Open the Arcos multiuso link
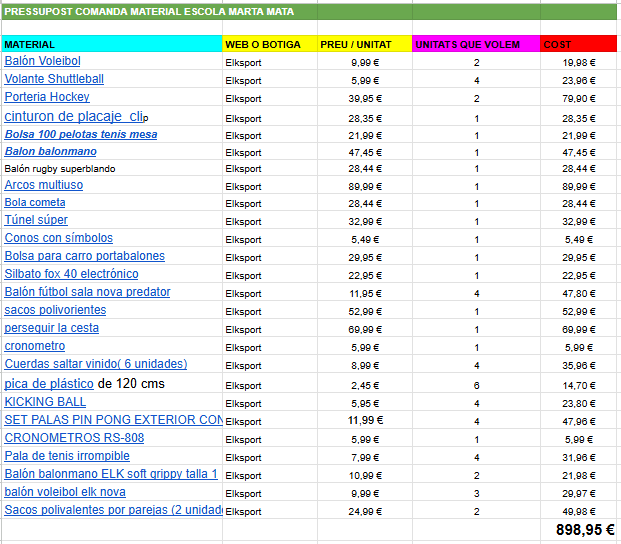621x544 pixels. [44, 185]
